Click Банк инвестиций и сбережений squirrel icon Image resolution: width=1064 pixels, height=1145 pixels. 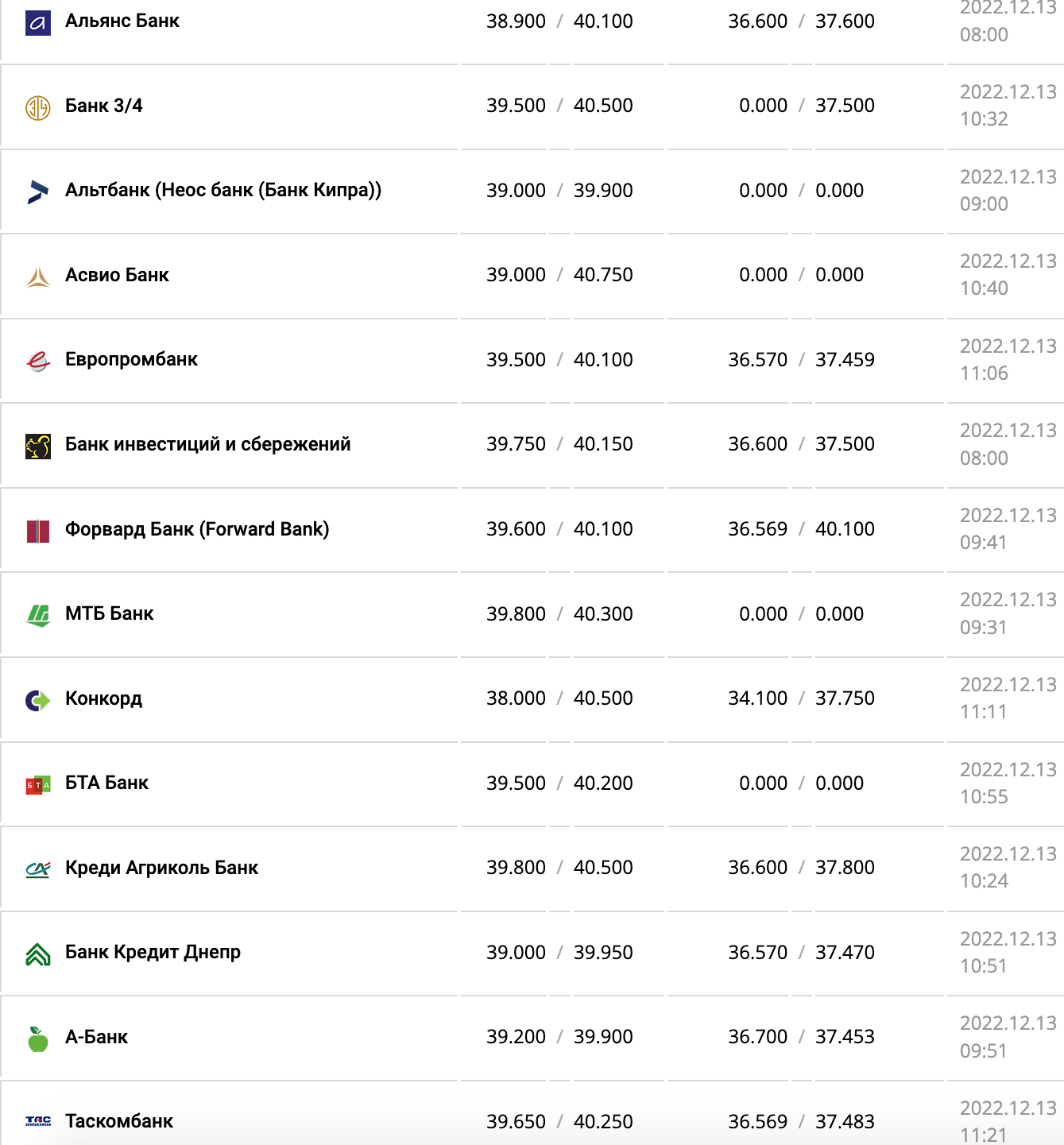pyautogui.click(x=37, y=446)
